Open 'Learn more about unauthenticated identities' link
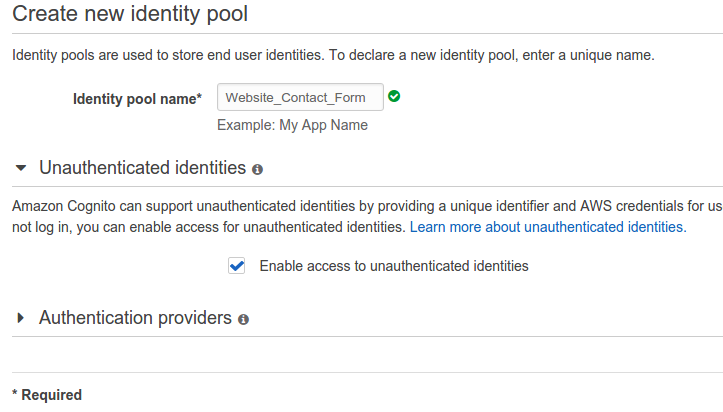723x412 pixels. [x=547, y=227]
